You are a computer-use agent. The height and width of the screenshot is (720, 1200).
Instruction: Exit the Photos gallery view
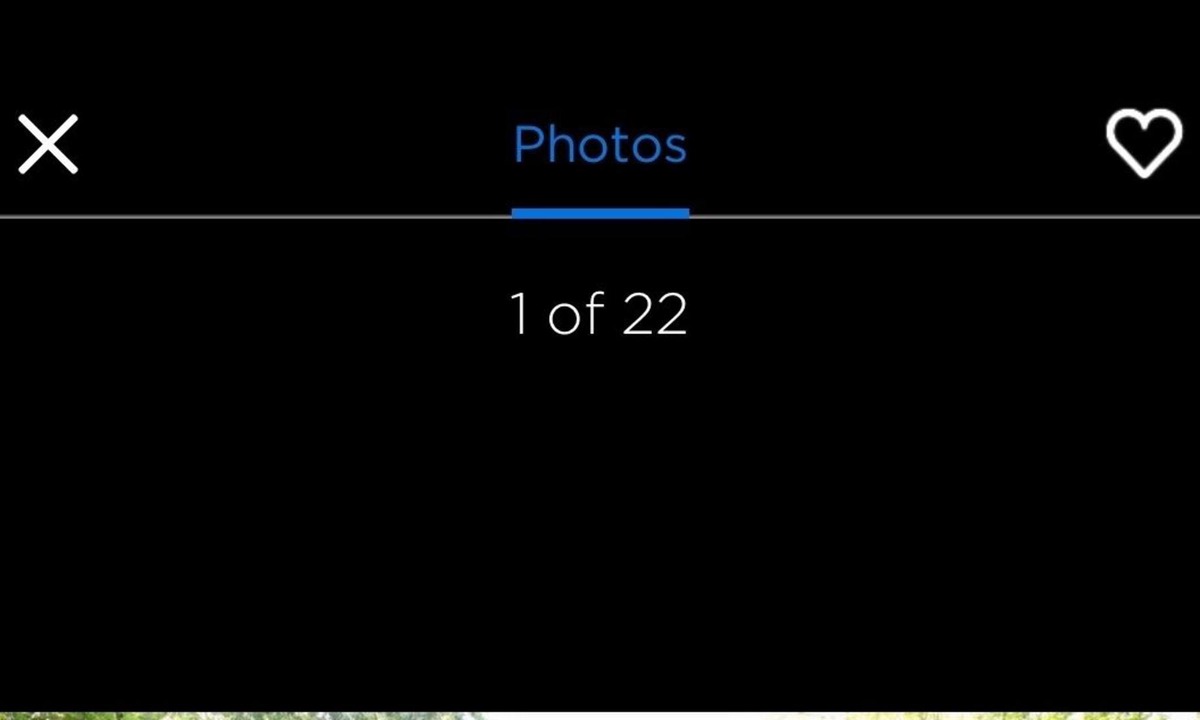pyautogui.click(x=48, y=144)
